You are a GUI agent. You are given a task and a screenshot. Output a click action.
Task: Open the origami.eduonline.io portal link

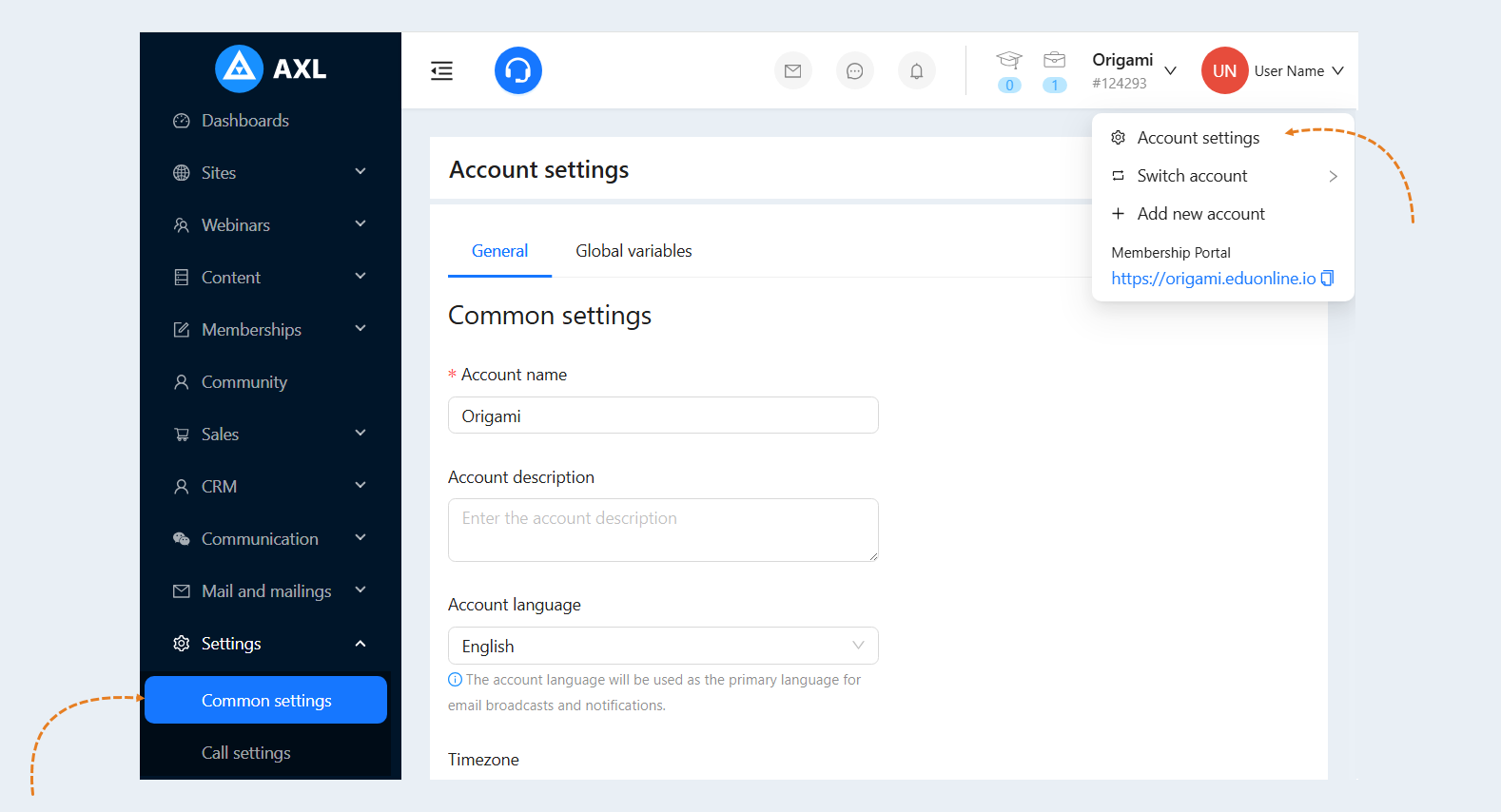pos(1214,279)
